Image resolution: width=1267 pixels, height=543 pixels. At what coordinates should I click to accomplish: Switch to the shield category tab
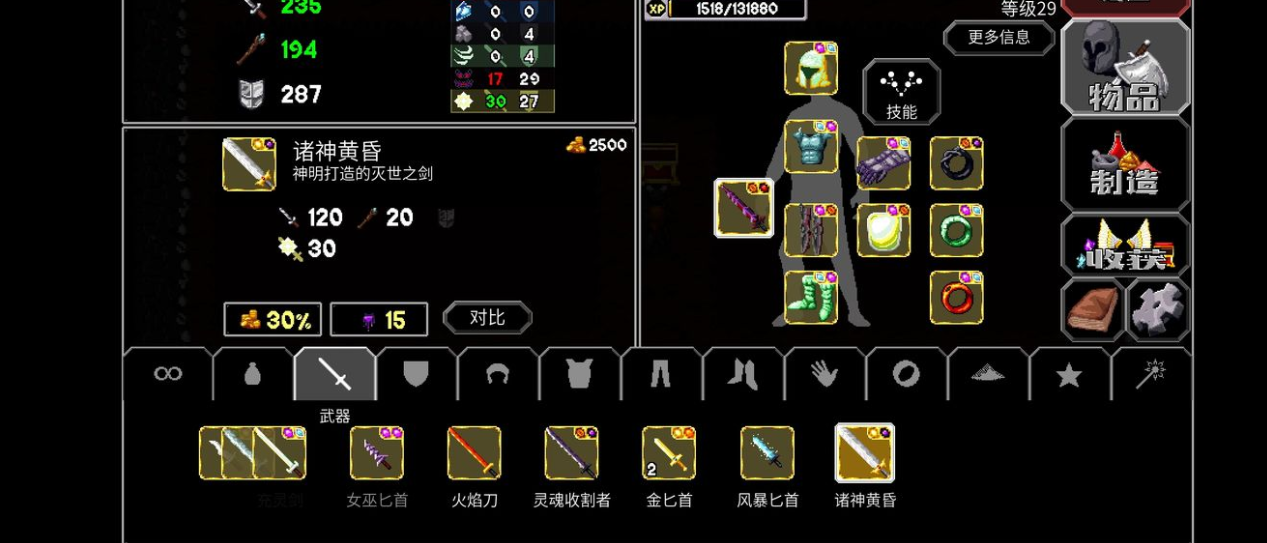416,375
